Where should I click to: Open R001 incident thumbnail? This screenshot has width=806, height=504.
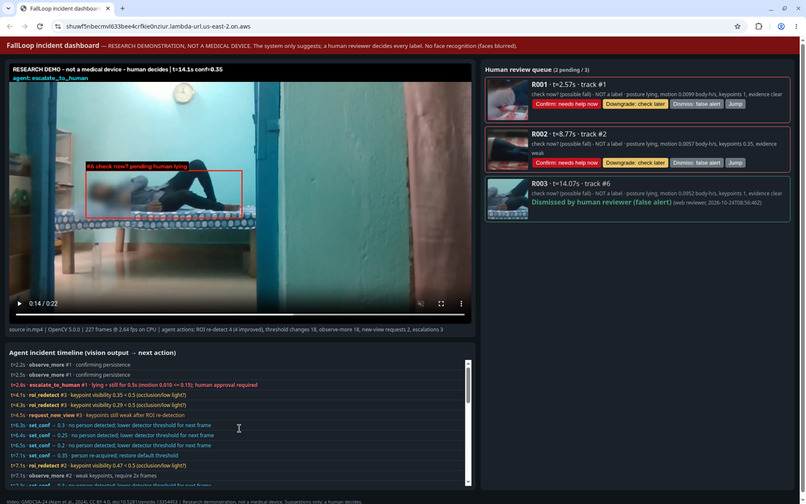pyautogui.click(x=508, y=100)
